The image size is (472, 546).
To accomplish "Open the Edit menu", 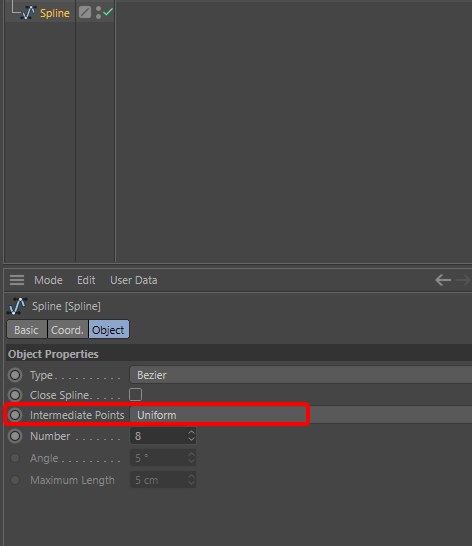I will (x=86, y=280).
